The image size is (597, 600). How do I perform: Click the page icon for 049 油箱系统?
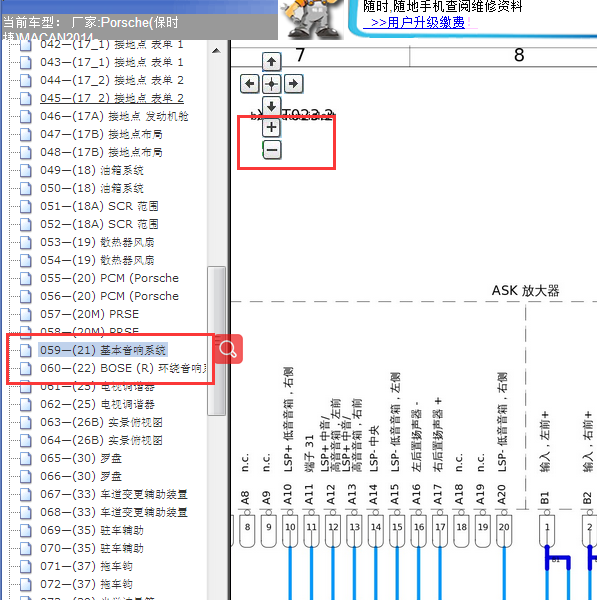pos(26,170)
